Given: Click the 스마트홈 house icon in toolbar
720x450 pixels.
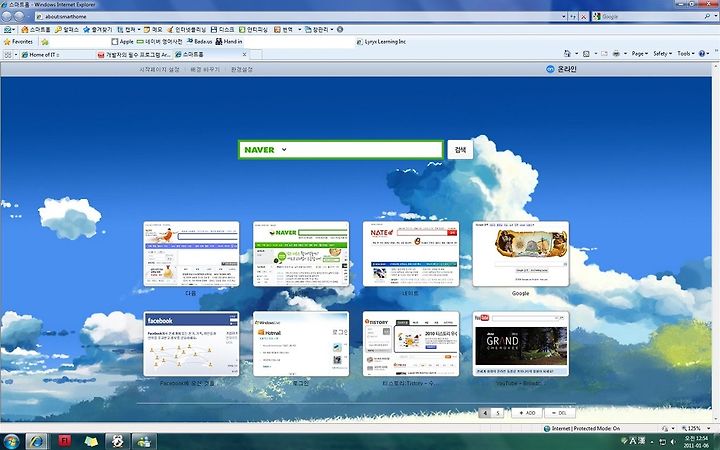Looking at the screenshot, I should [36, 29].
